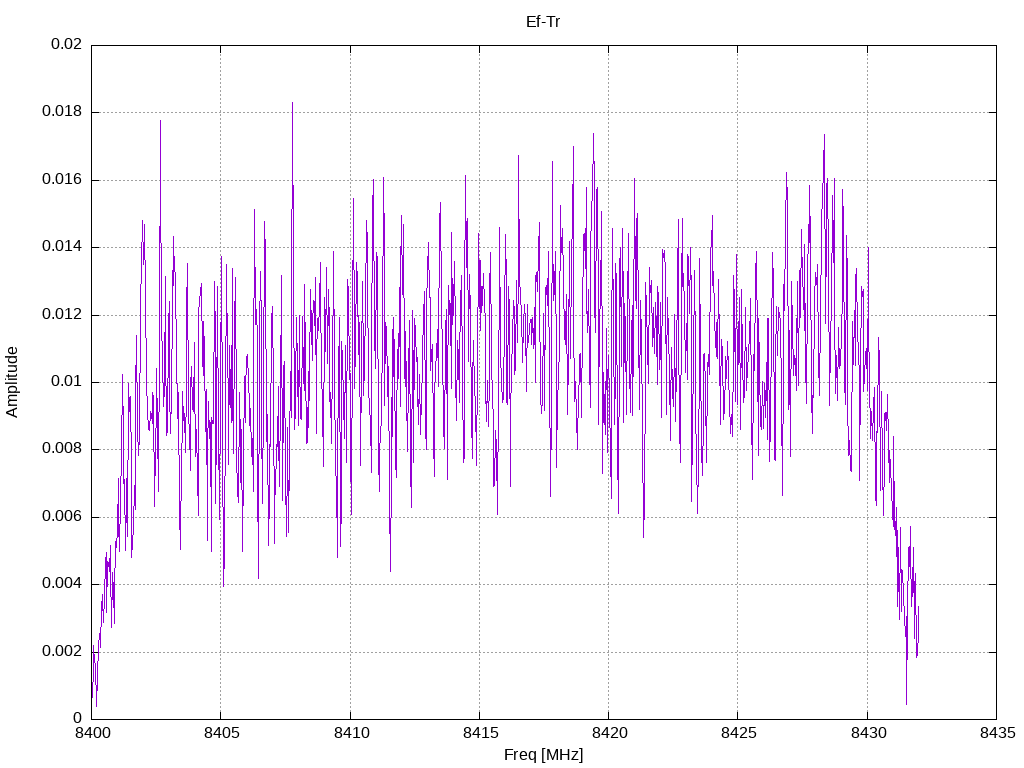Viewport: 1024px width, 768px height.
Task: Click the 0.014 y-axis tick label
Action: tap(62, 247)
